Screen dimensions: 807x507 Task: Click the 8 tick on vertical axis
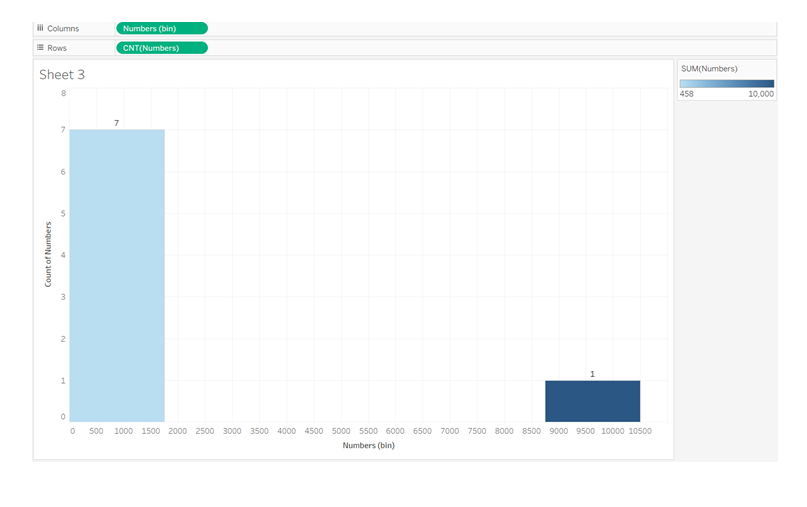tap(64, 94)
